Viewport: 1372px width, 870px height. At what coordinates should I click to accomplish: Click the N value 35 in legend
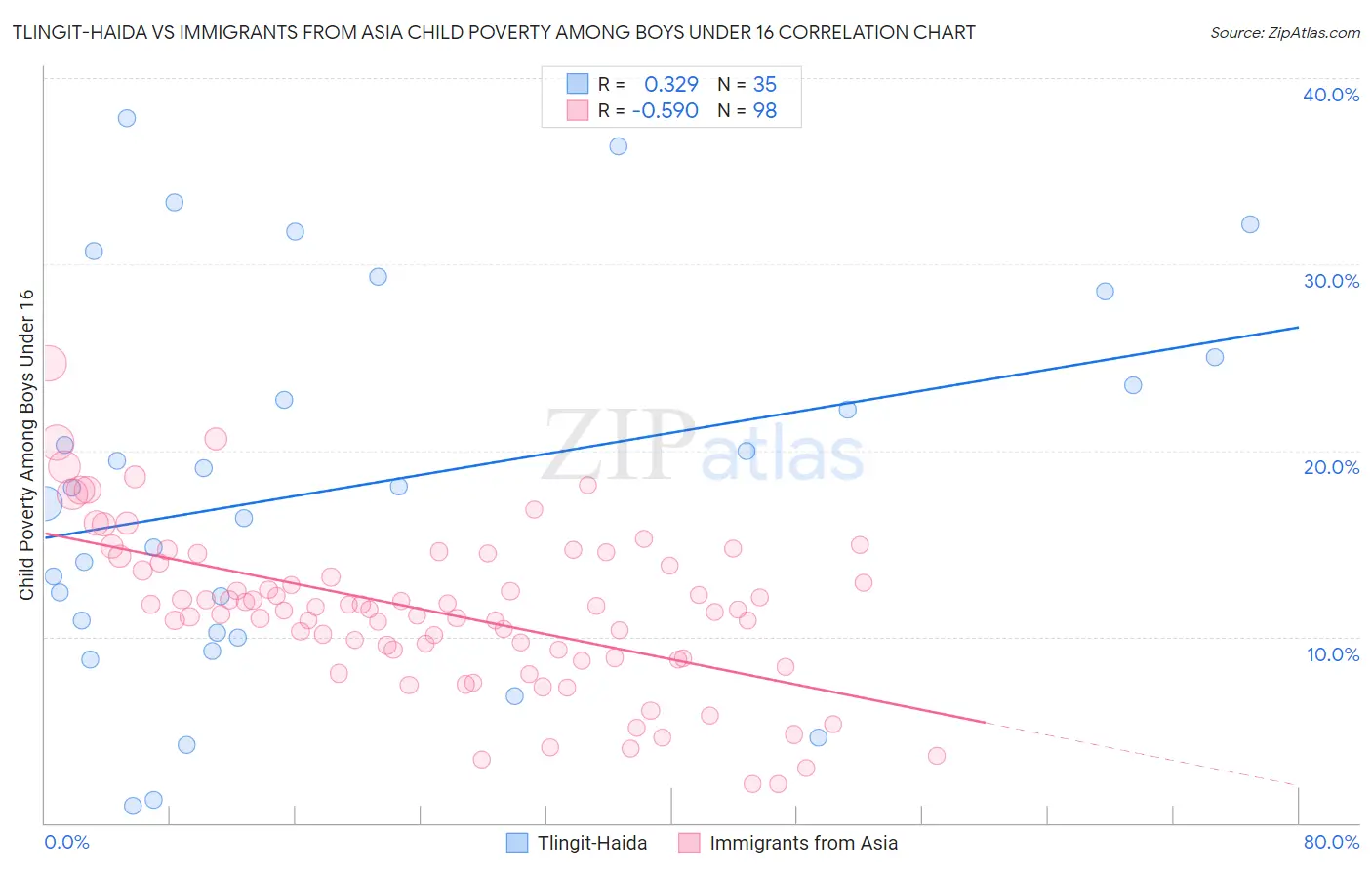click(x=765, y=84)
